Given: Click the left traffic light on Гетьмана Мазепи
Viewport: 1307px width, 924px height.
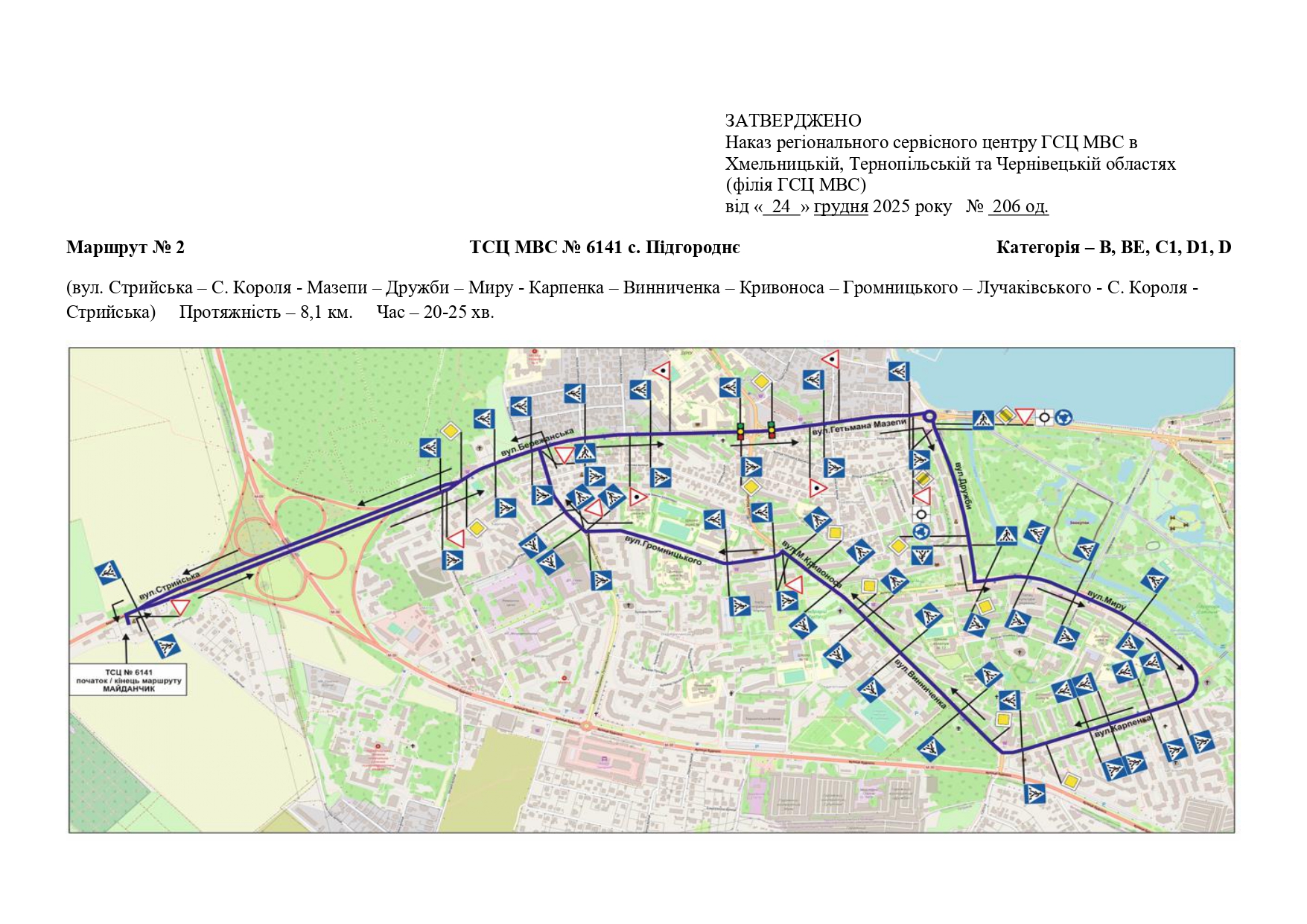Looking at the screenshot, I should click(x=740, y=430).
